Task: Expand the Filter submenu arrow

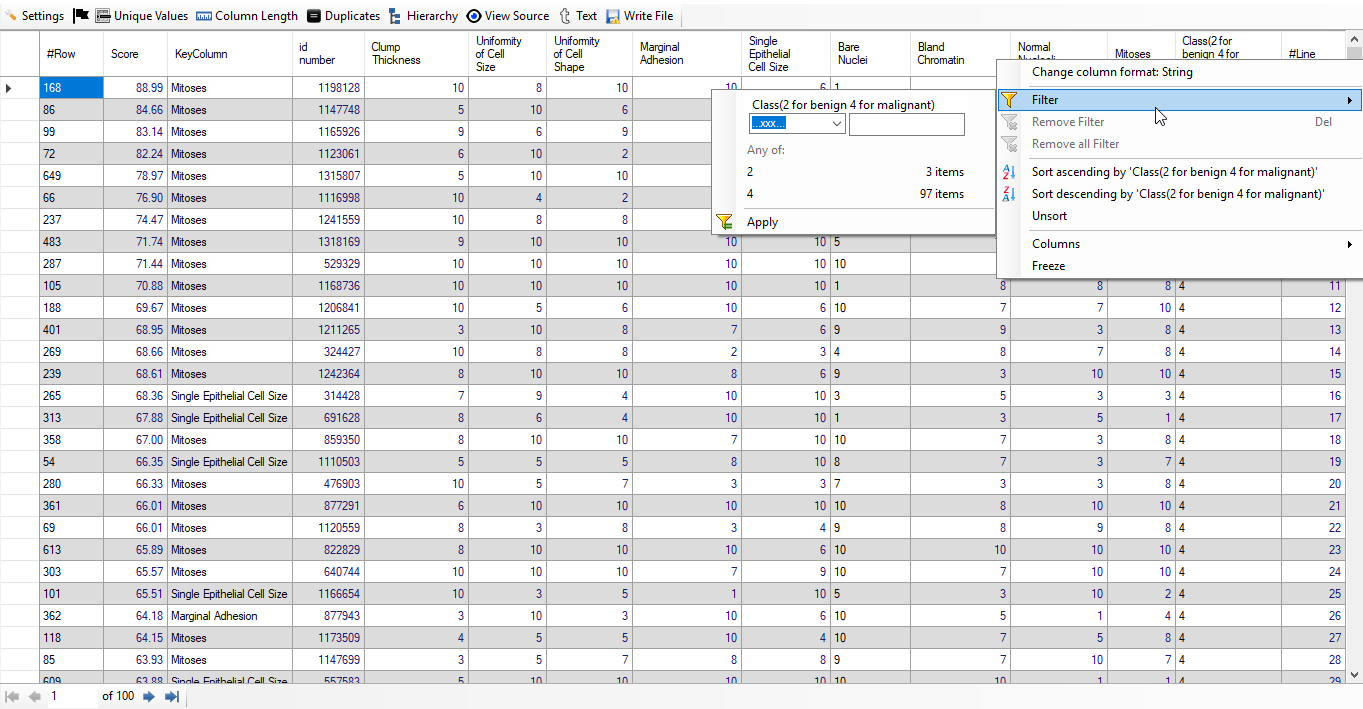Action: tap(1349, 100)
